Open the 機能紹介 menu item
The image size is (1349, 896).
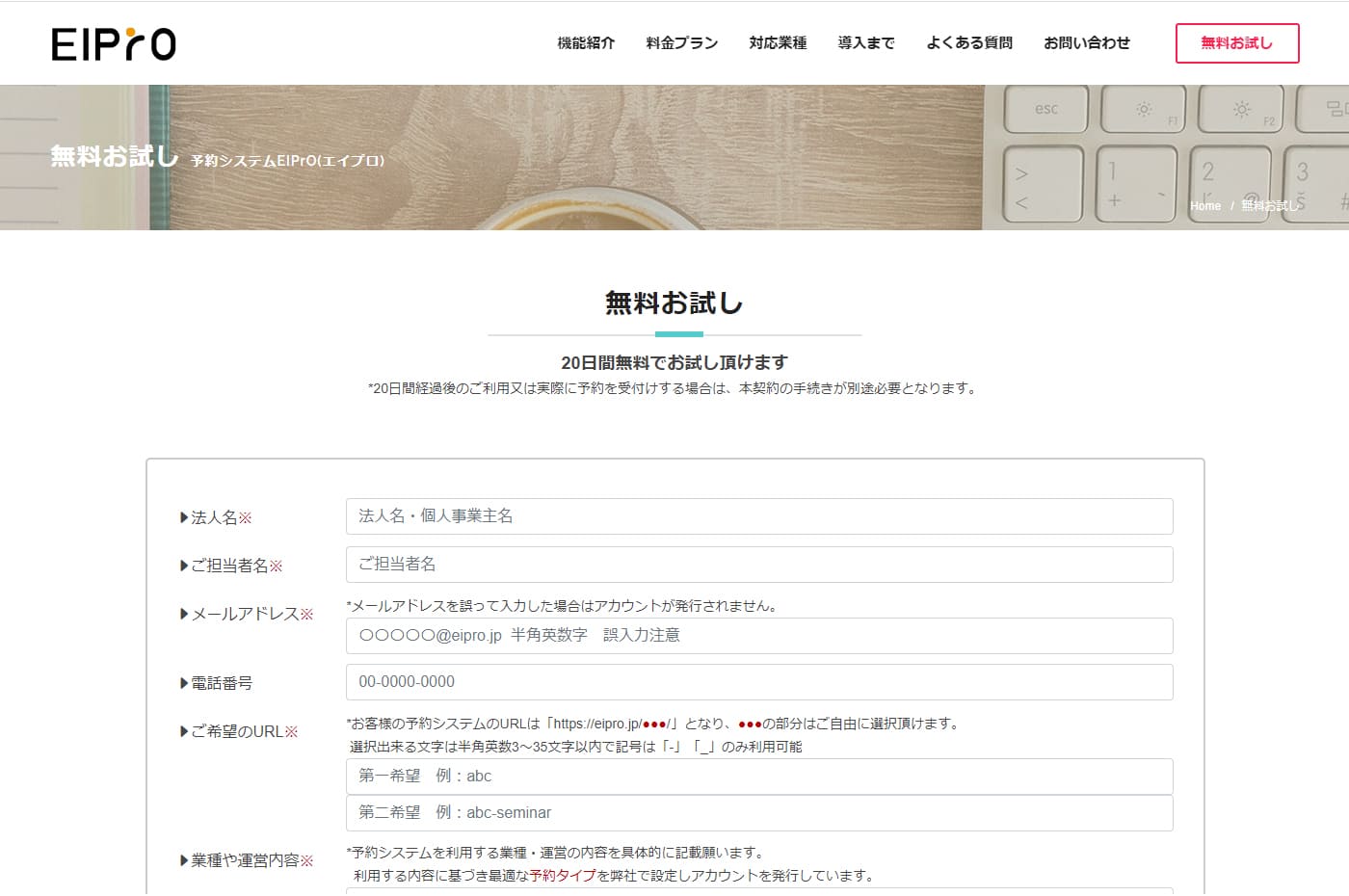(x=586, y=43)
